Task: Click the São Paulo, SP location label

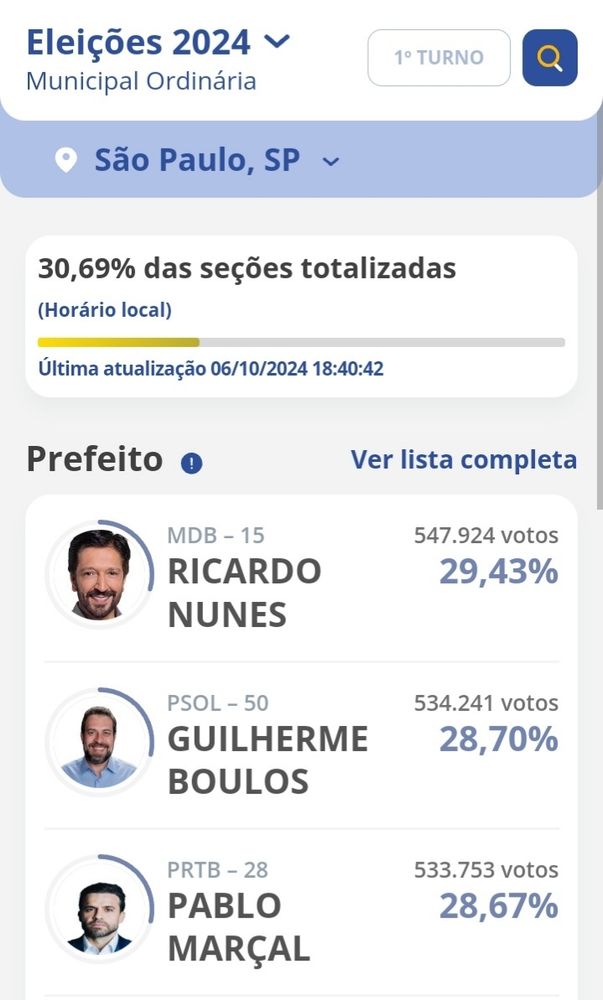Action: [198, 159]
